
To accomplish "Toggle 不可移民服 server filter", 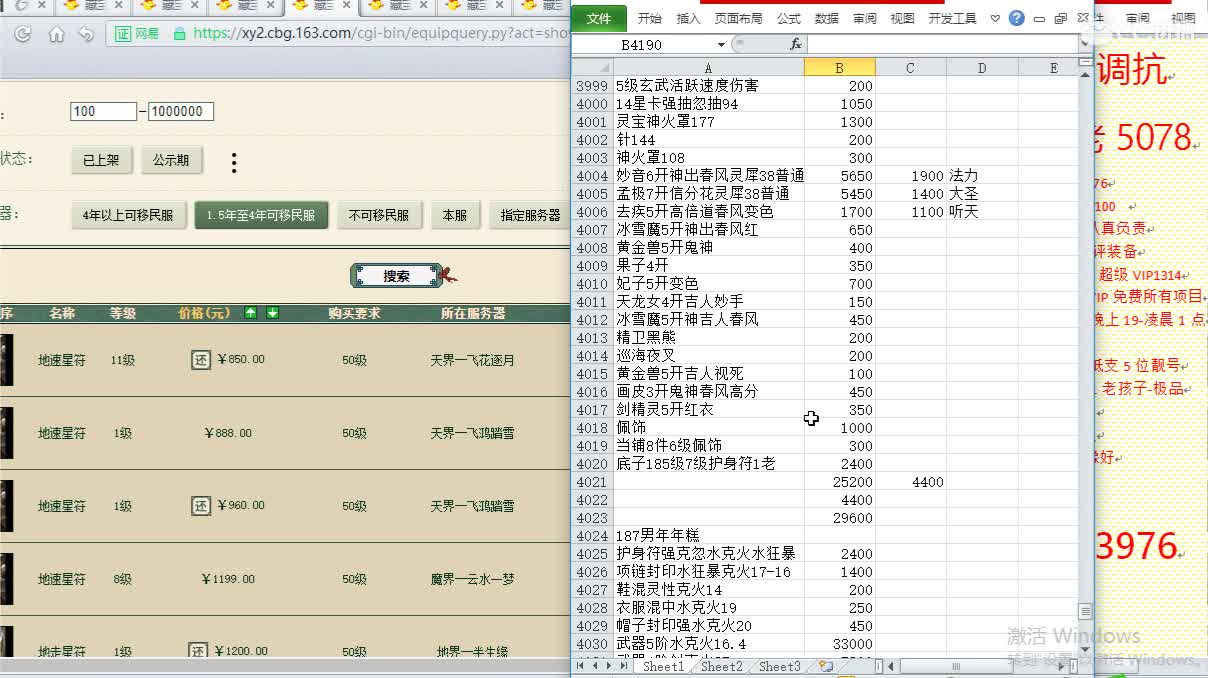I will tap(379, 215).
